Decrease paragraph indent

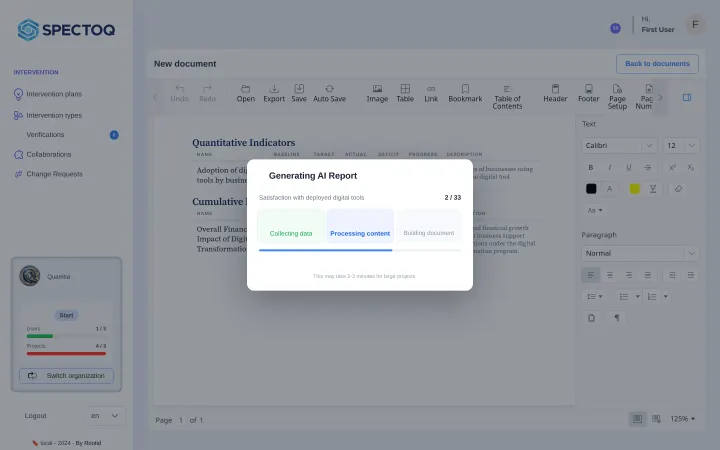pos(672,275)
